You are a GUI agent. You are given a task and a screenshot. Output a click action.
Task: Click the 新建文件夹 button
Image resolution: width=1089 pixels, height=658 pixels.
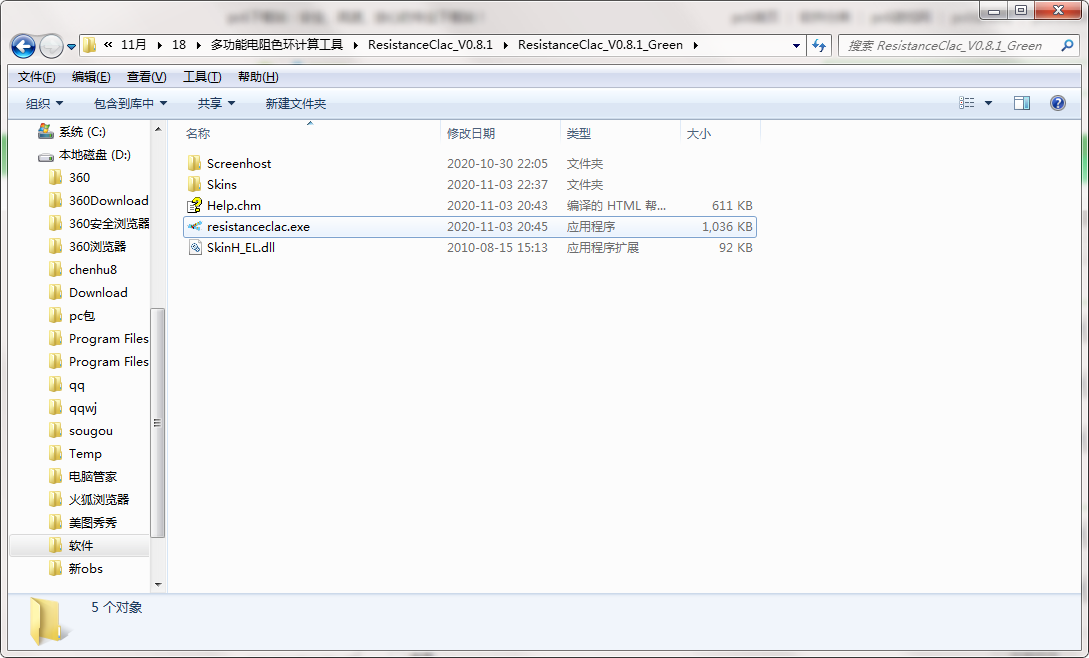click(x=295, y=103)
